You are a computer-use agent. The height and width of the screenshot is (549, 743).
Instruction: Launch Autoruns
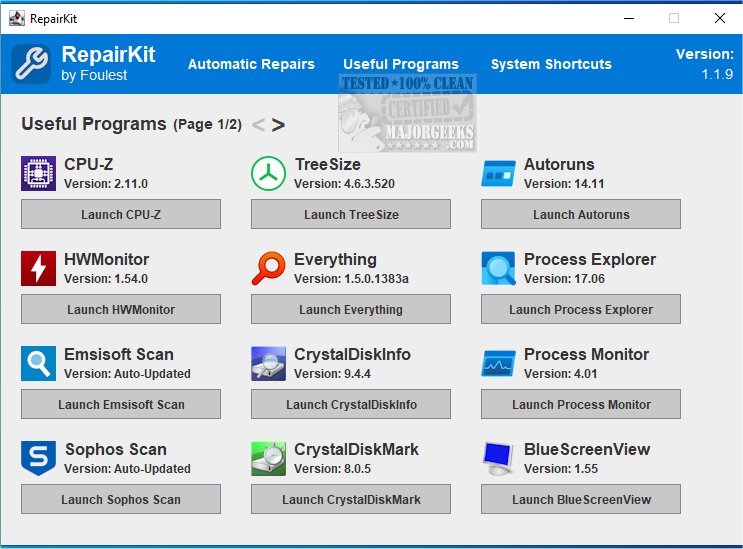(581, 214)
